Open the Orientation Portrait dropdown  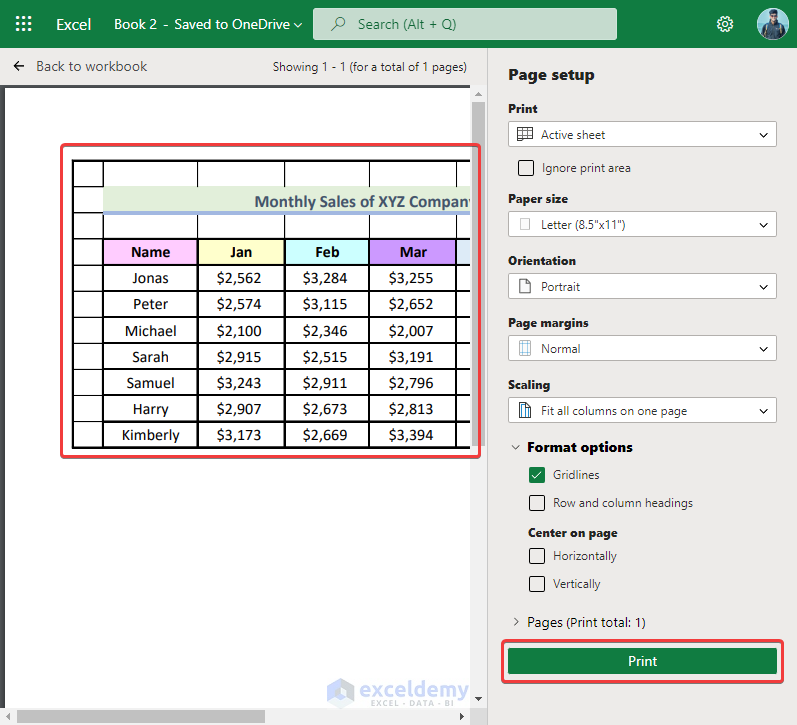pyautogui.click(x=642, y=286)
